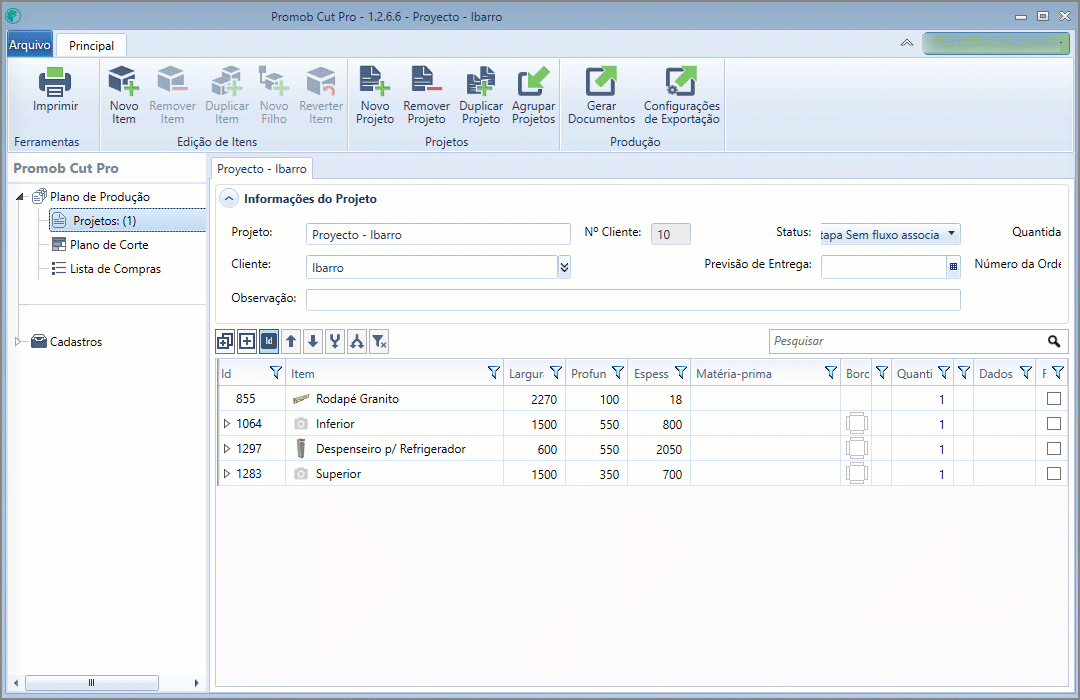
Task: Filter the Largura column
Action: coord(556,373)
